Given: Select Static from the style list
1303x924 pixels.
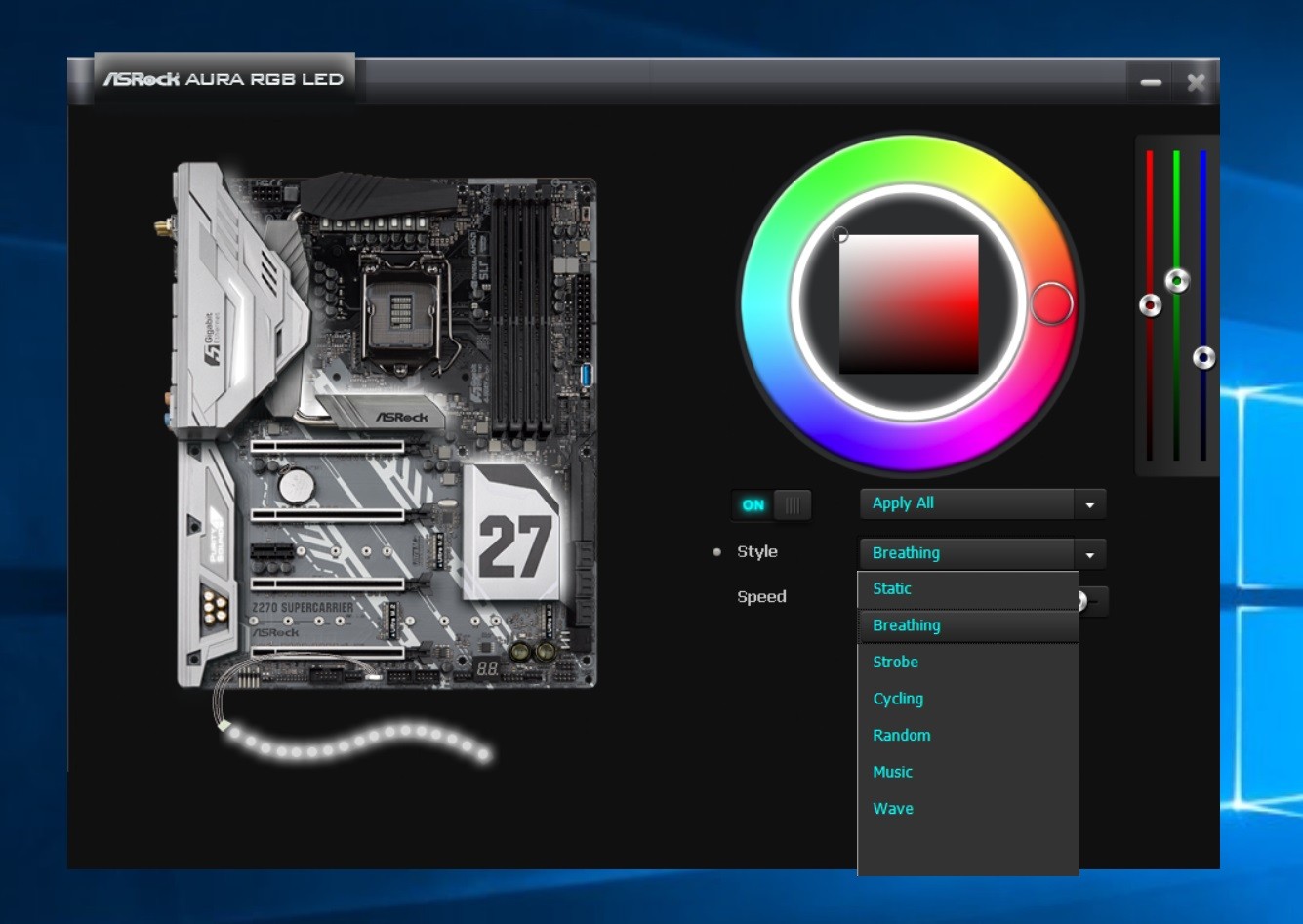Looking at the screenshot, I should point(968,589).
